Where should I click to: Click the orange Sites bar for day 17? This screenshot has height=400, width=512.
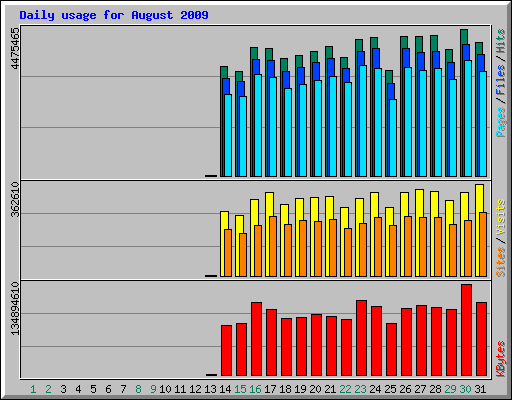pyautogui.click(x=273, y=246)
